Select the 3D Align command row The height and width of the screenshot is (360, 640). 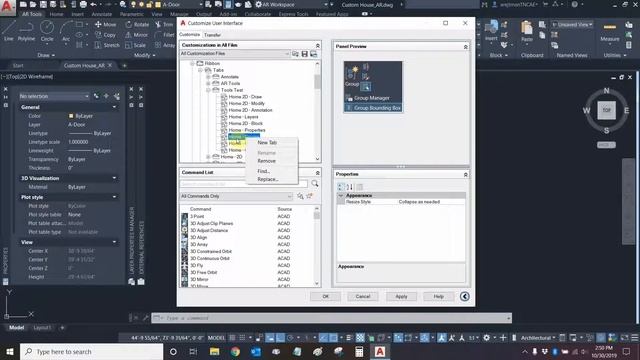247,237
